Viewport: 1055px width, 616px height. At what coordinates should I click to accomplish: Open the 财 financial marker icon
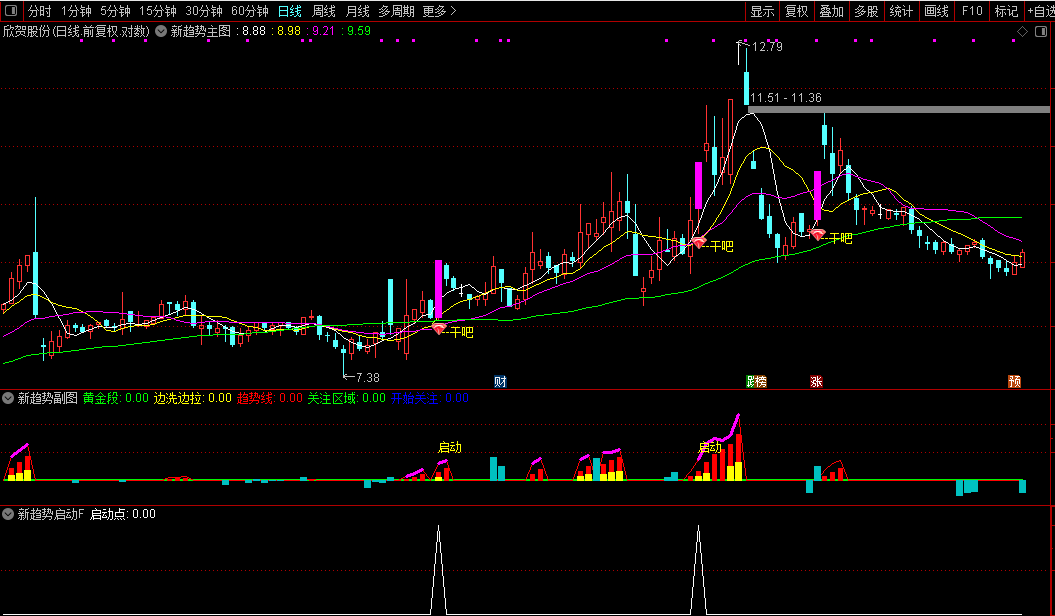pyautogui.click(x=500, y=382)
